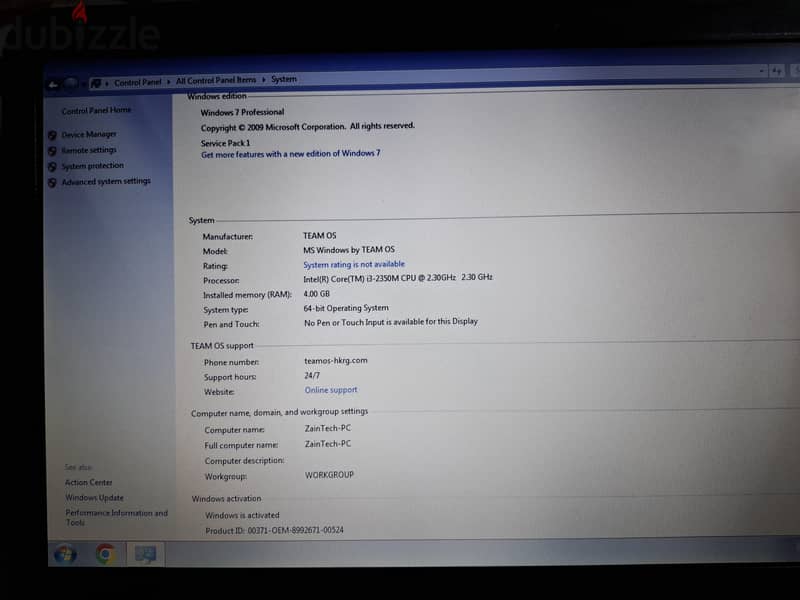
Task: Click the Copyright 2009 Microsoft Corporation text
Action: (307, 127)
